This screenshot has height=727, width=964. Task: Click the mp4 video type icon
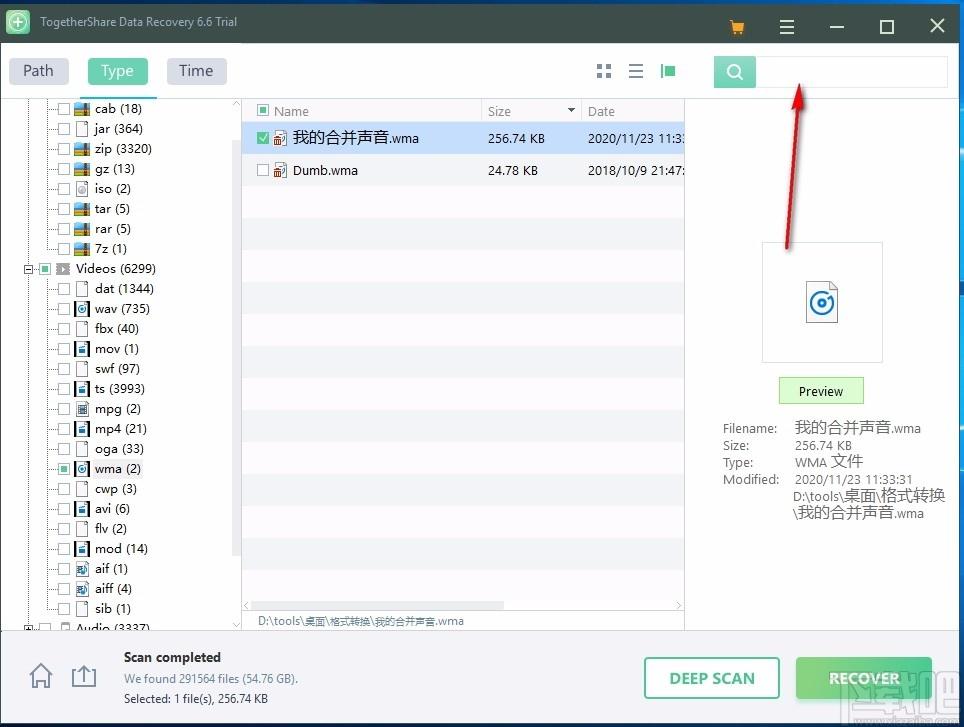(82, 429)
